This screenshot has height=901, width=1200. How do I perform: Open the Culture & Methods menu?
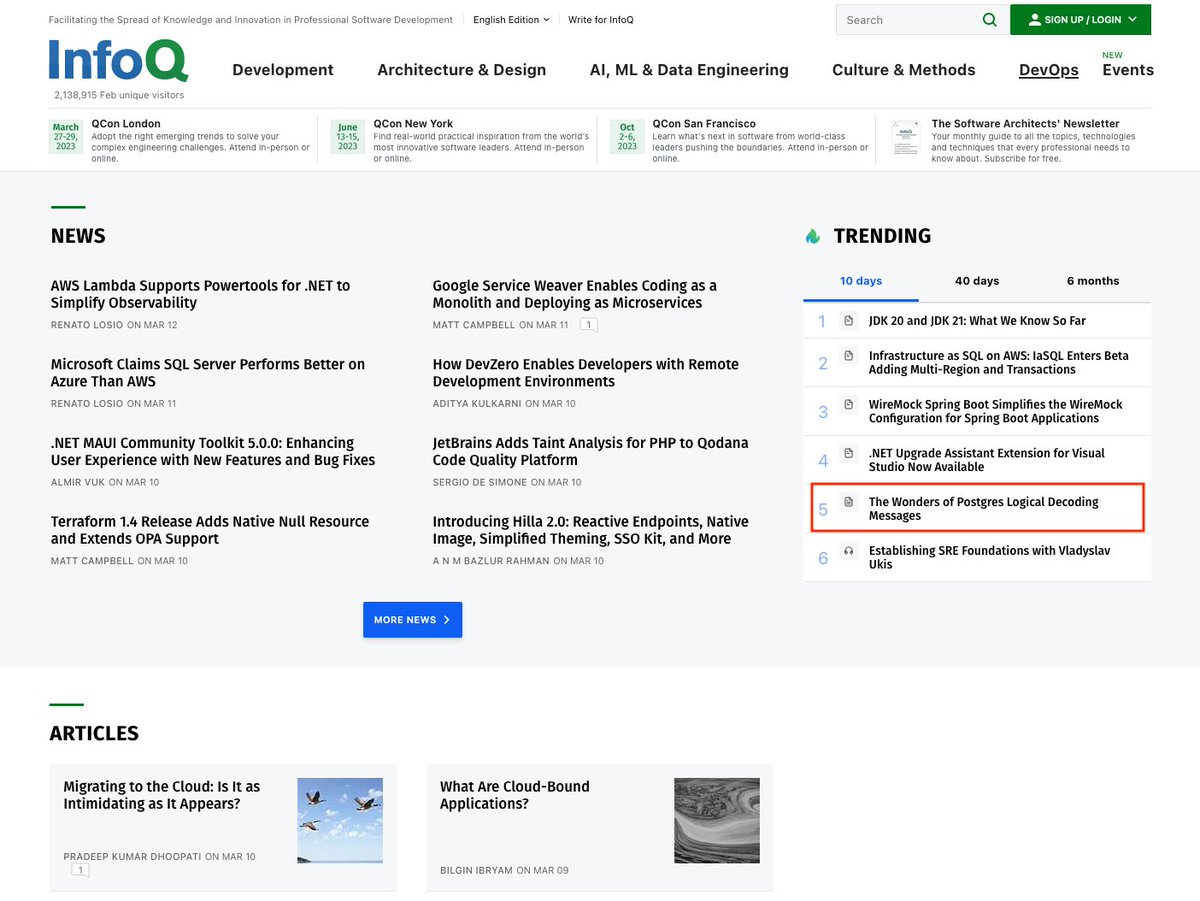point(903,70)
